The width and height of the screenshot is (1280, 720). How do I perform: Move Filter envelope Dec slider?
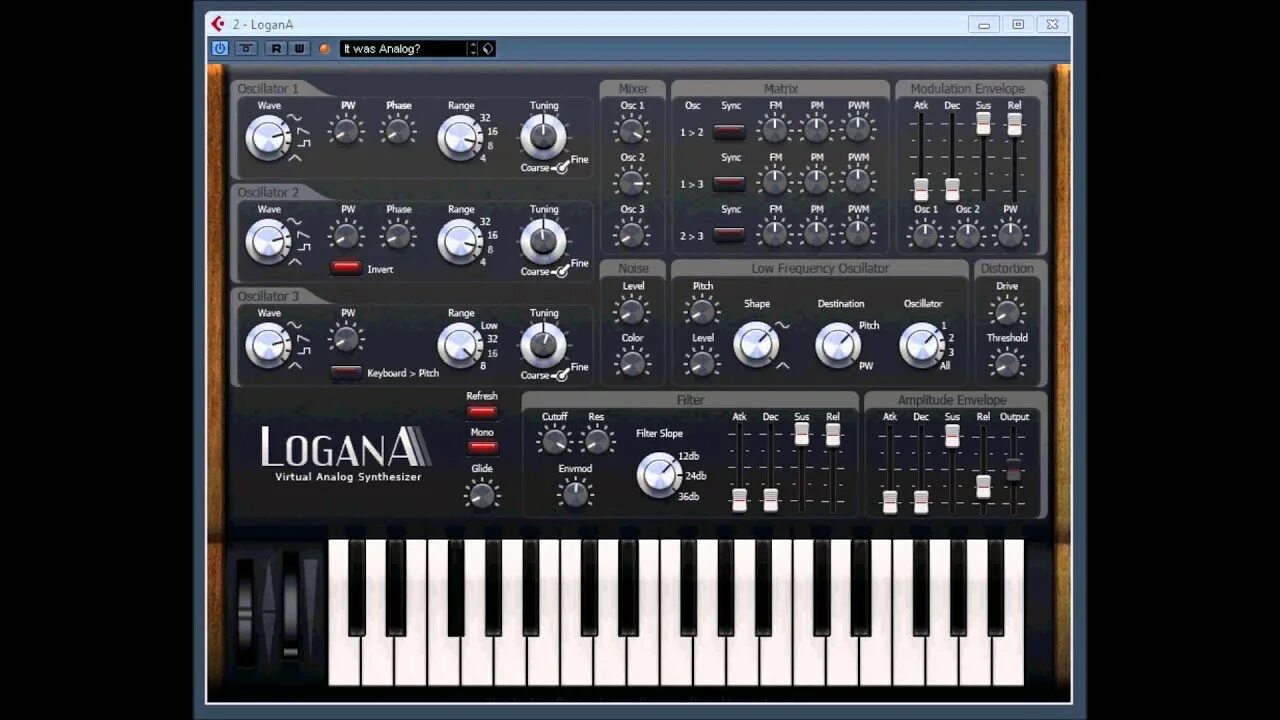(x=770, y=500)
